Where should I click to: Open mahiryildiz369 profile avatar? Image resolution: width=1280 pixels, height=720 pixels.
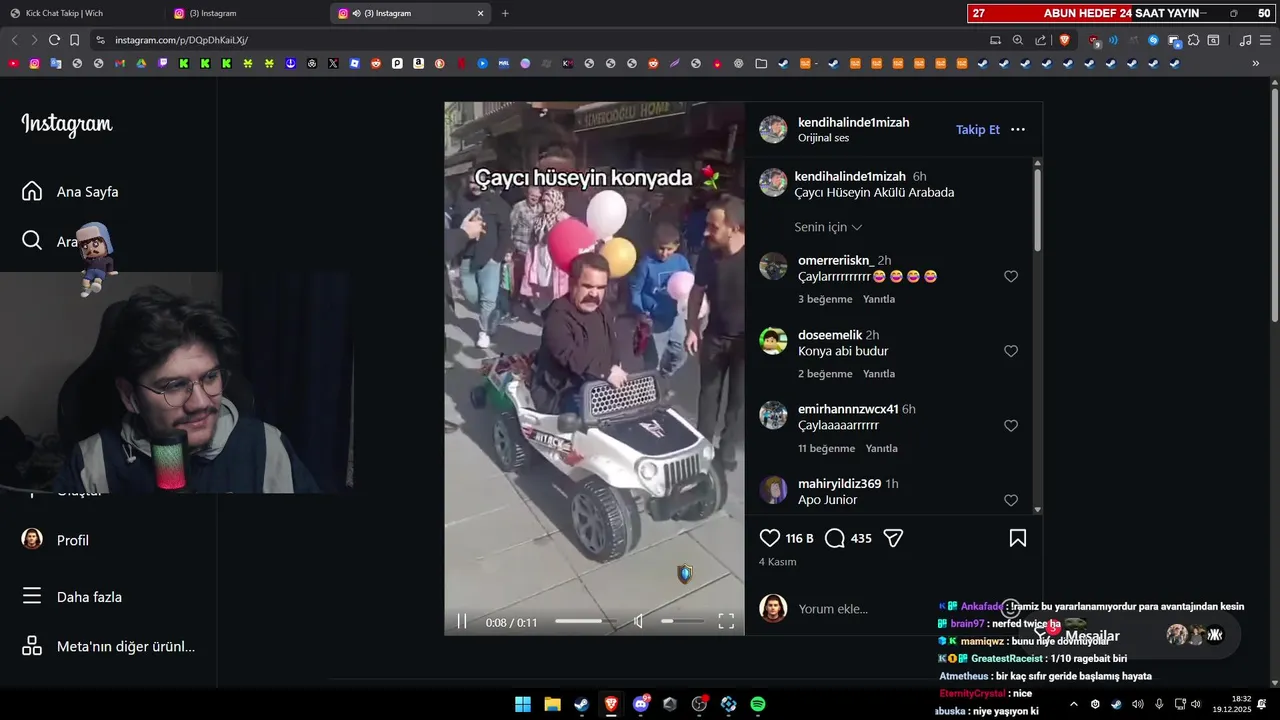point(773,490)
